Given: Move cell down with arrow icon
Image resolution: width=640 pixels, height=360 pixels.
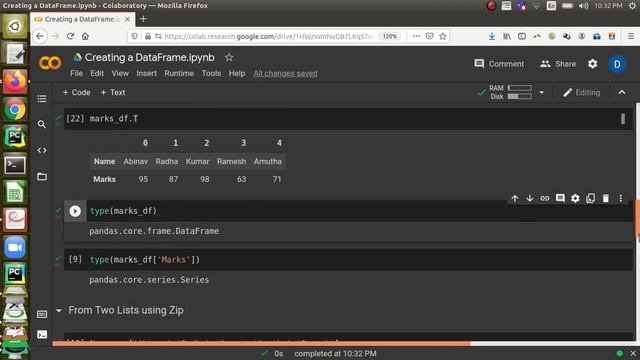Looking at the screenshot, I should pos(530,198).
